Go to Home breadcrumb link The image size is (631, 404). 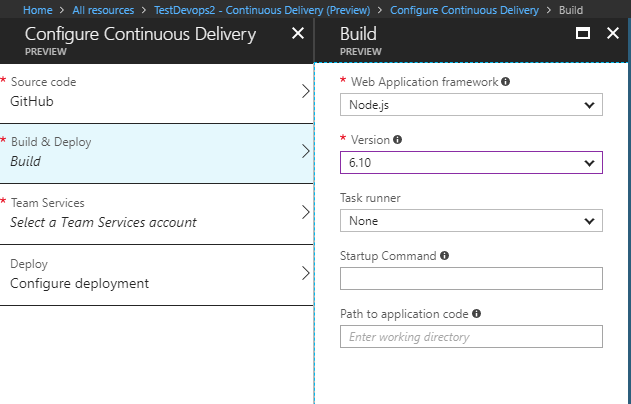tap(38, 10)
